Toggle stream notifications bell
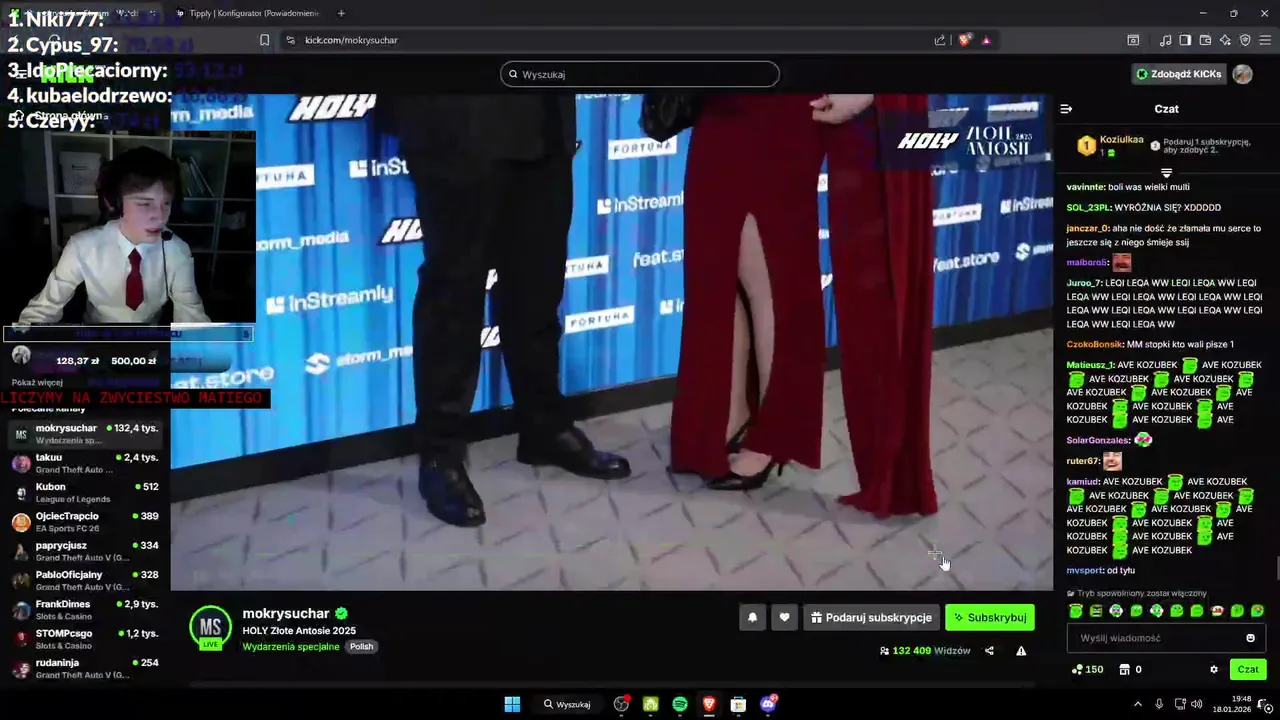Screen dimensions: 1280x720 pos(753,618)
